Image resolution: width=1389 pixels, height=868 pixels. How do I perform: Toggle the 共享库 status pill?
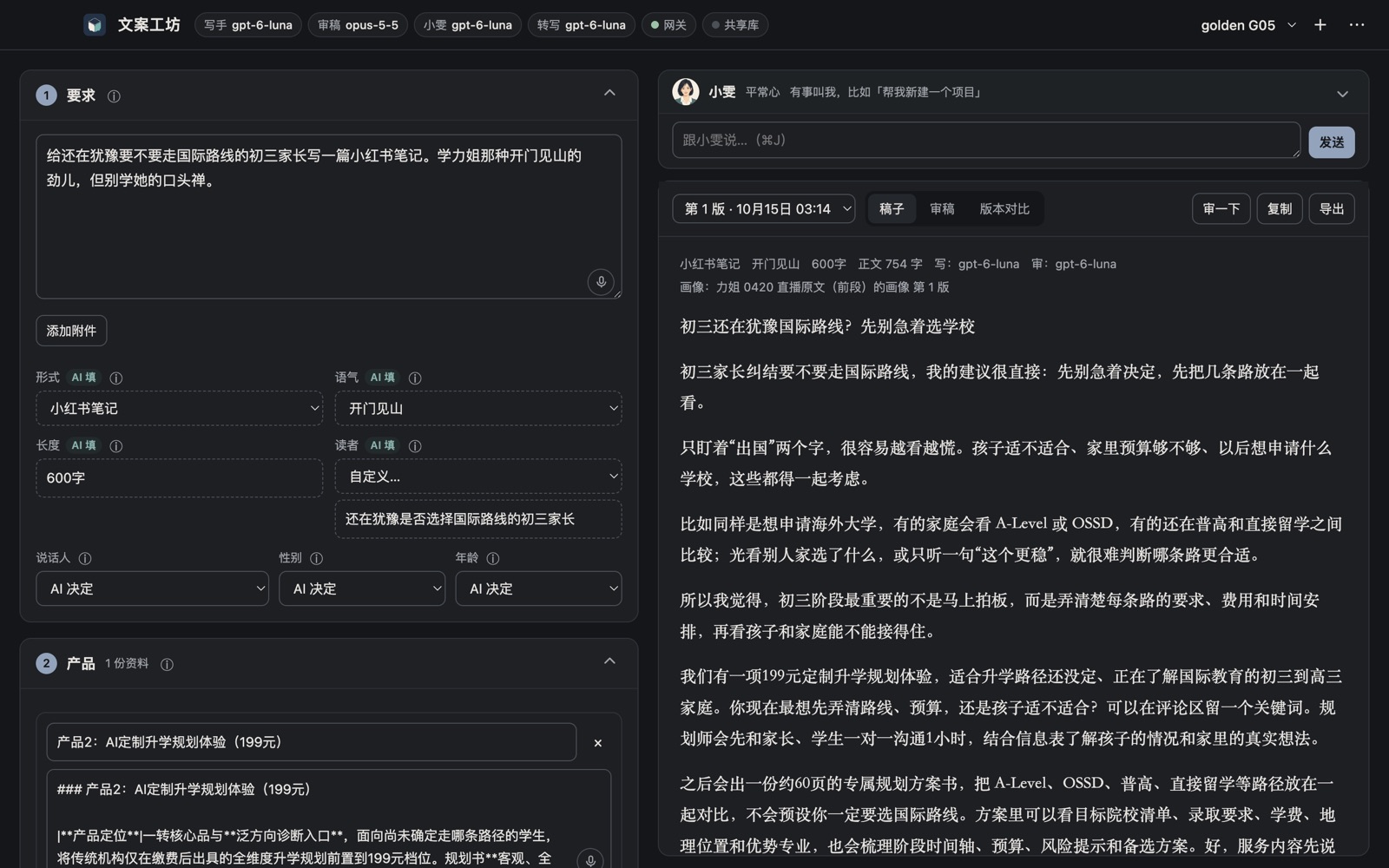click(x=735, y=25)
